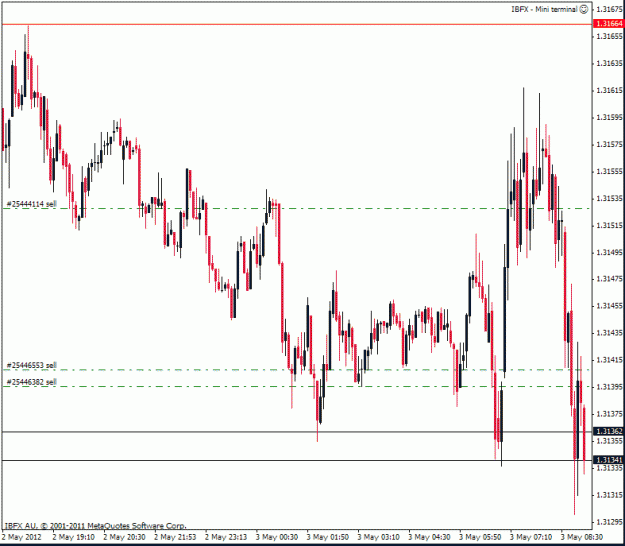Viewport: 625px width, 546px height.
Task: Select the #25446382 sell order label
Action: coord(31,382)
